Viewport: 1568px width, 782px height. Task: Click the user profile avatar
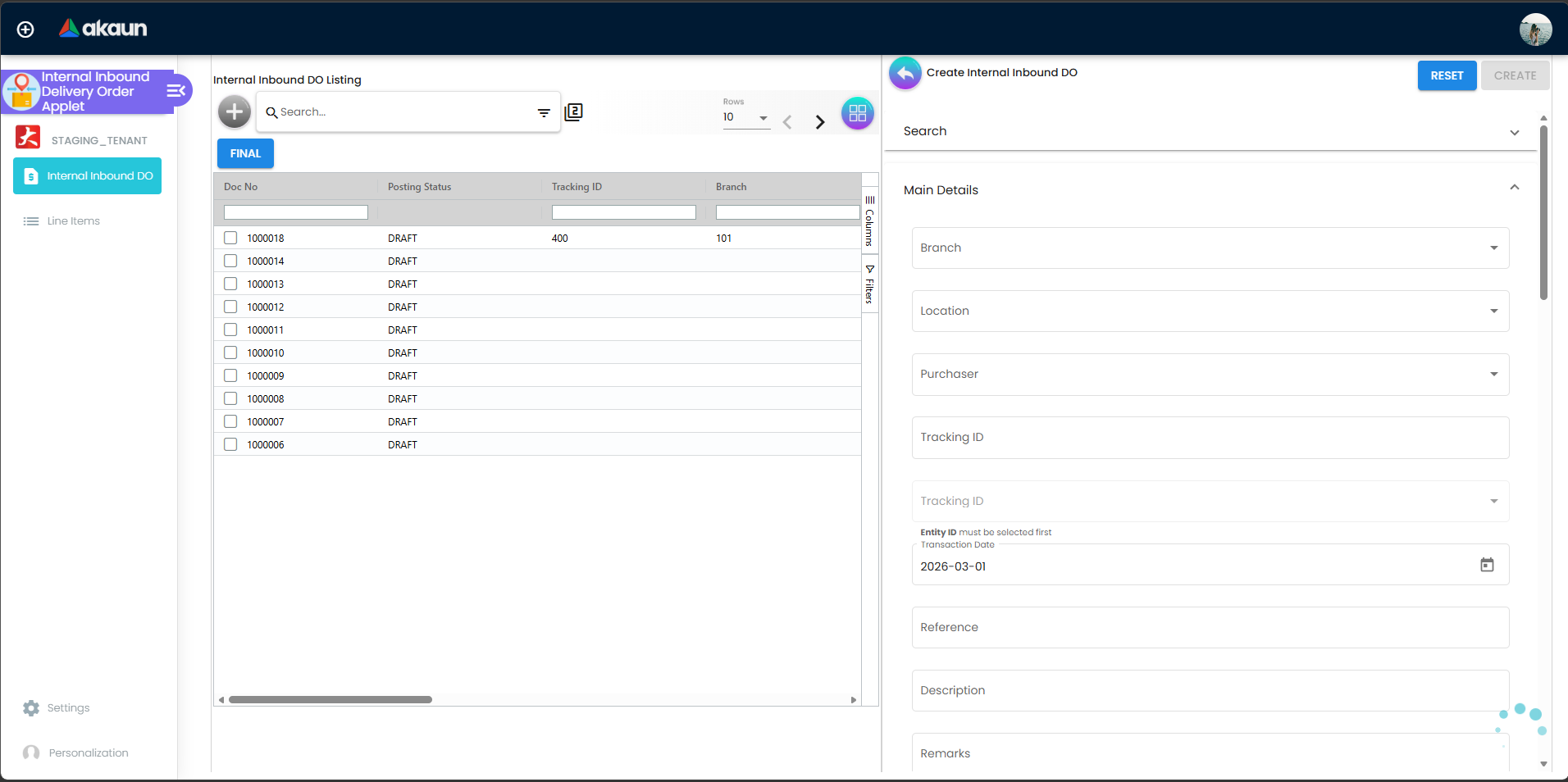1534,30
